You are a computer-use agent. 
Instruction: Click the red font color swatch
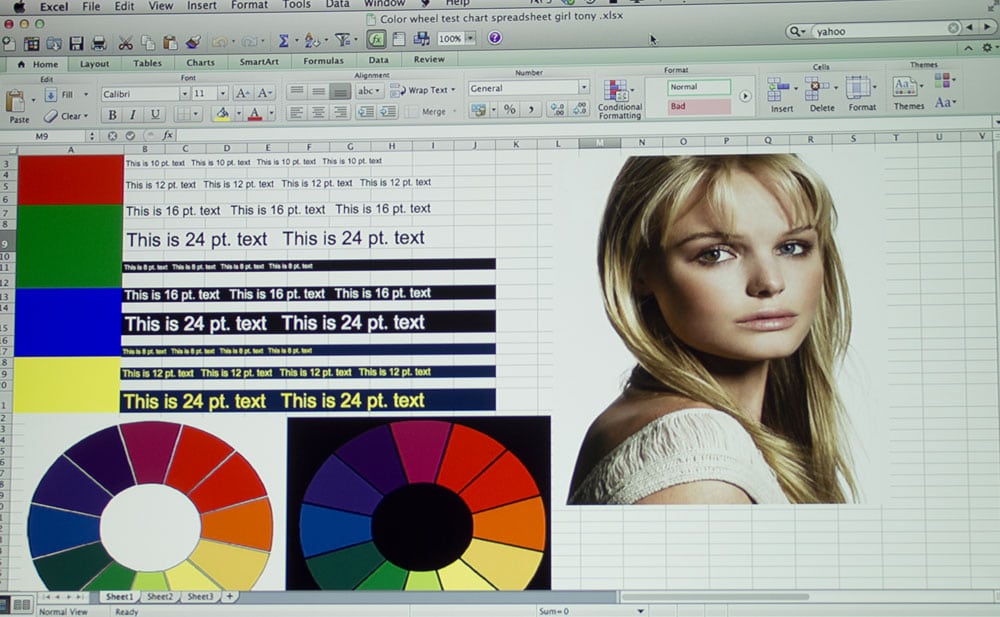255,114
